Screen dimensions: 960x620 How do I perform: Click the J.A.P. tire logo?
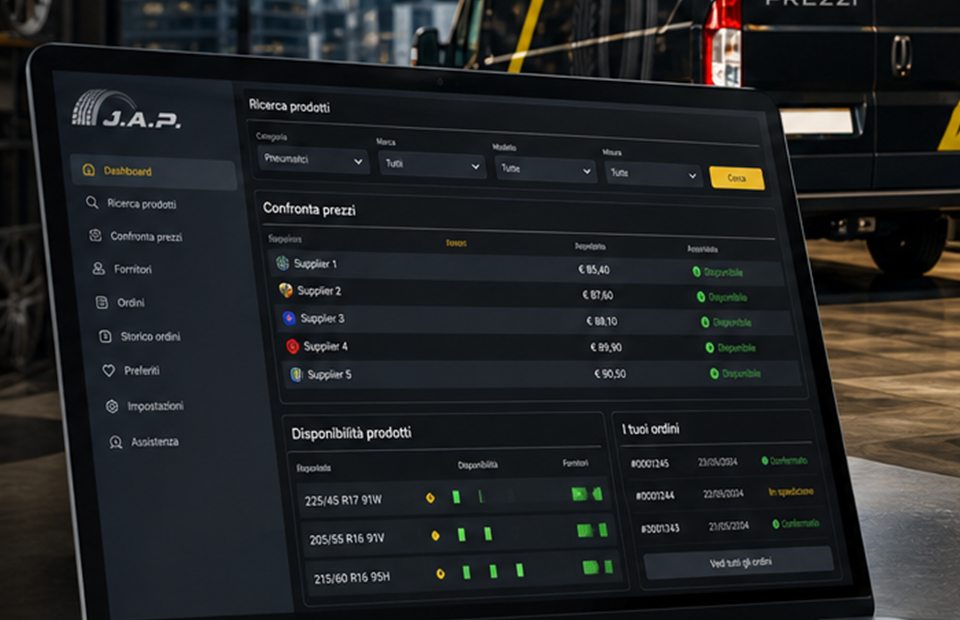(126, 110)
